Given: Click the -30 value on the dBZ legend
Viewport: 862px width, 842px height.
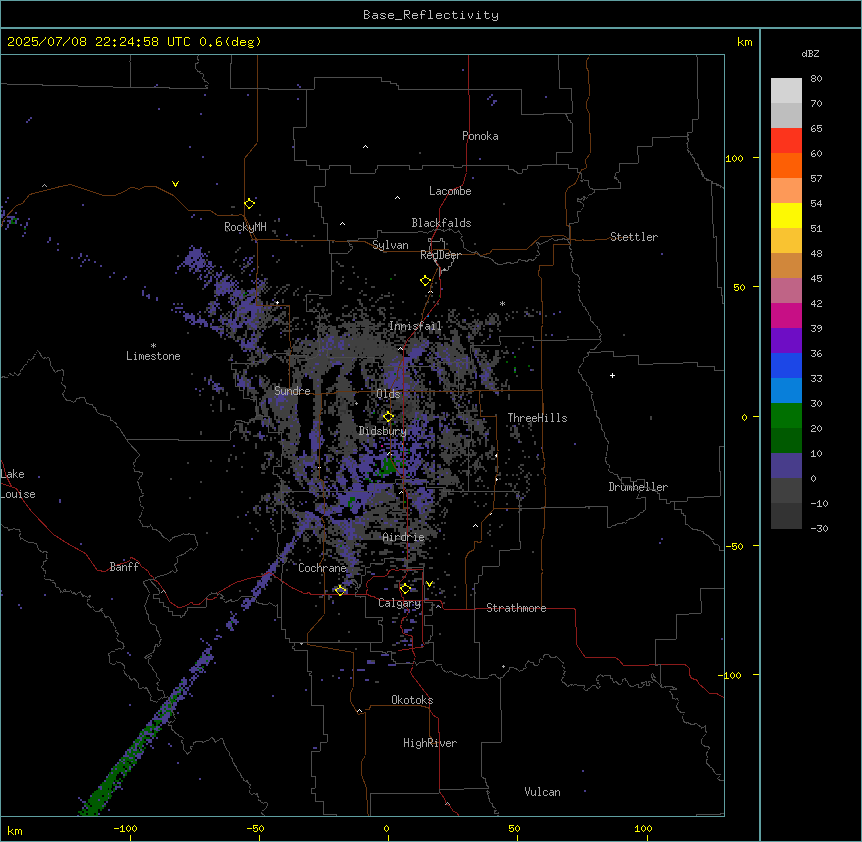Looking at the screenshot, I should point(819,528).
